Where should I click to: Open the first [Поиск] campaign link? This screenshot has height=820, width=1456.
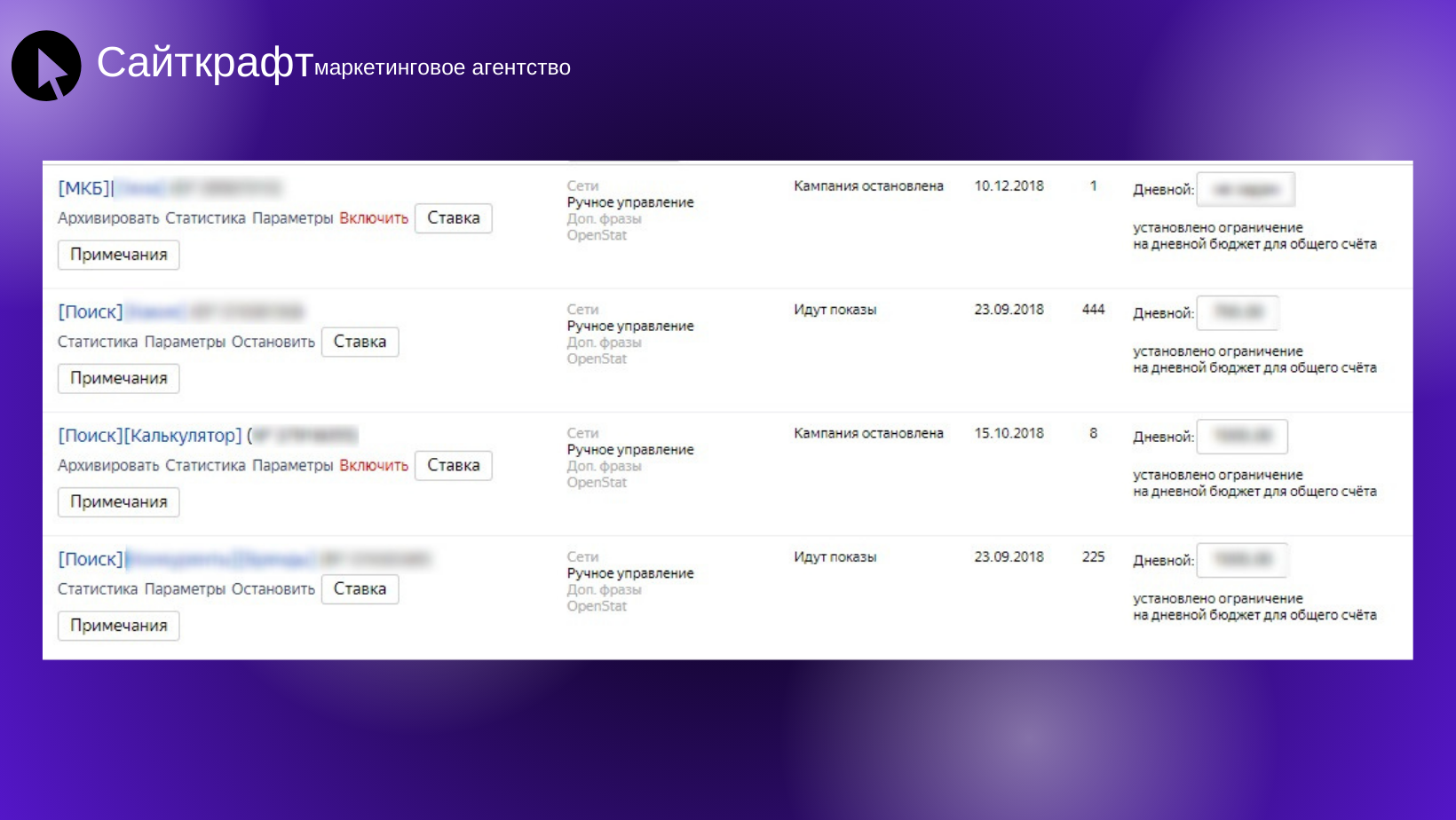click(91, 312)
